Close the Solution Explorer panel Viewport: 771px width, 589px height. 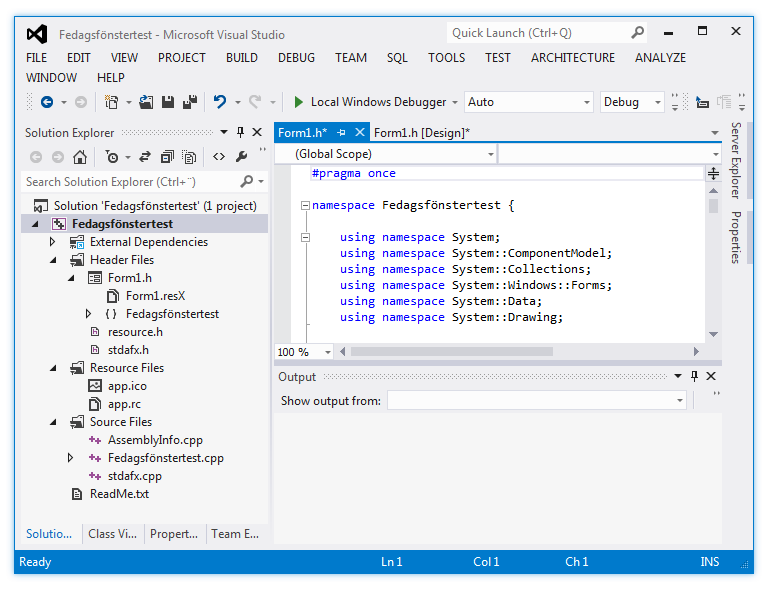point(257,132)
